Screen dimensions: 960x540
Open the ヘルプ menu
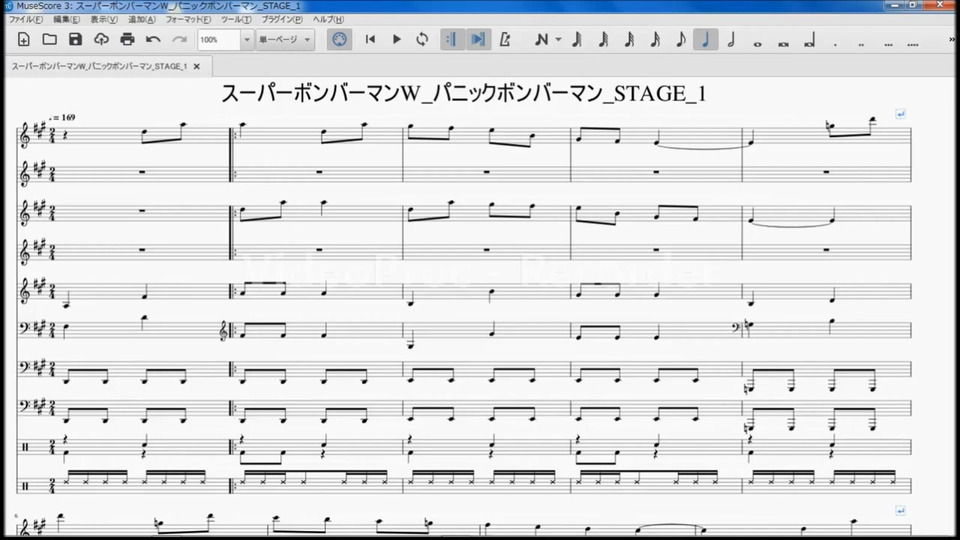[x=328, y=20]
